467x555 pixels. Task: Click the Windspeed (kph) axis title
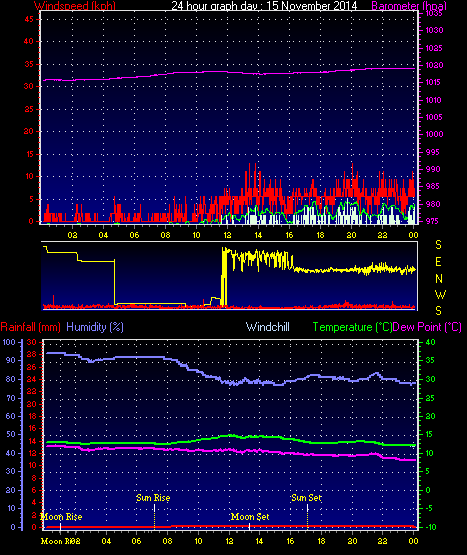click(x=75, y=6)
